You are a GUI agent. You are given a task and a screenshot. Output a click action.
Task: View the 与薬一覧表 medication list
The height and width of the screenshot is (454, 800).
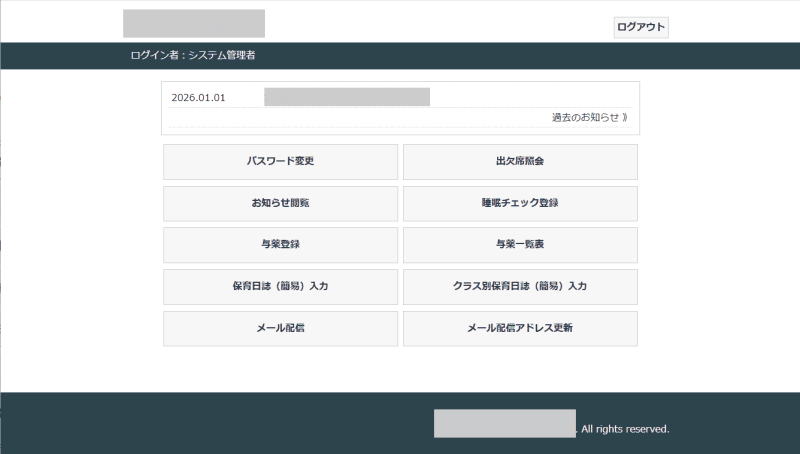[520, 244]
